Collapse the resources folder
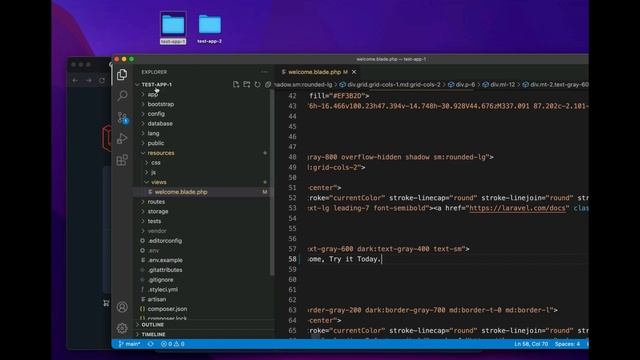Screen dimensions: 640x360 point(203,153)
